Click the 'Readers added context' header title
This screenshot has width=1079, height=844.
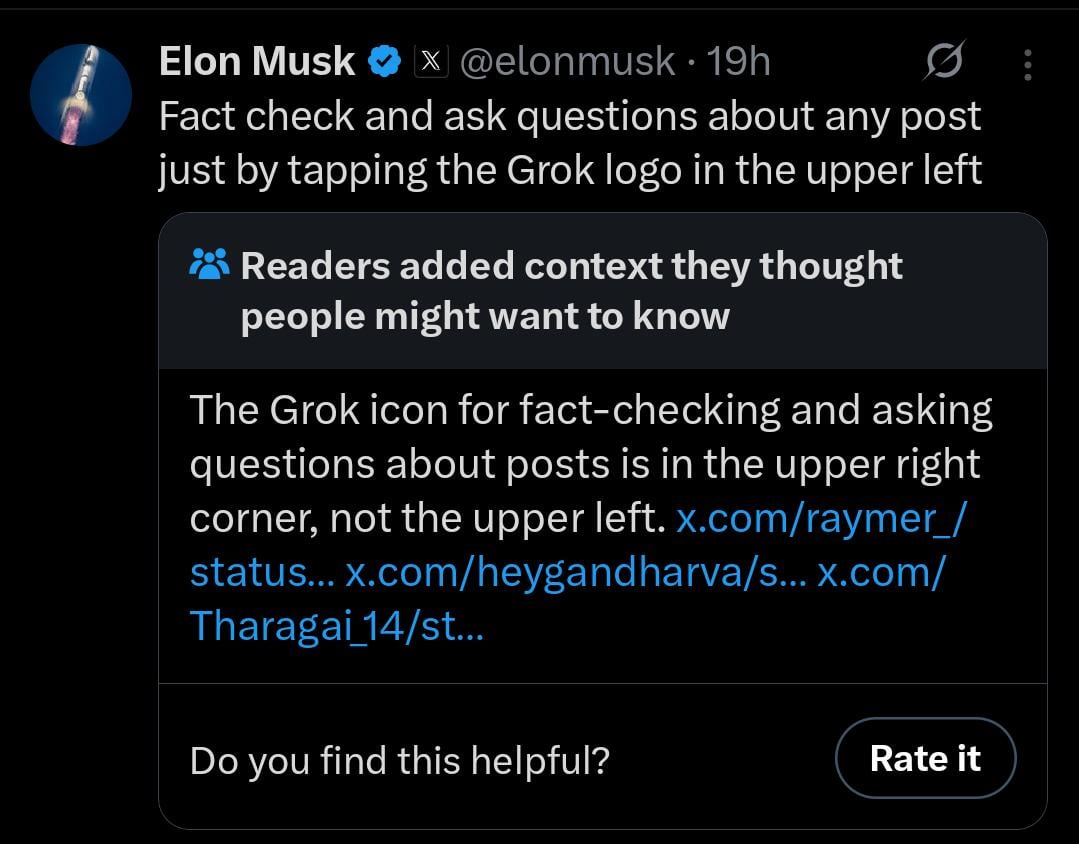click(x=571, y=291)
